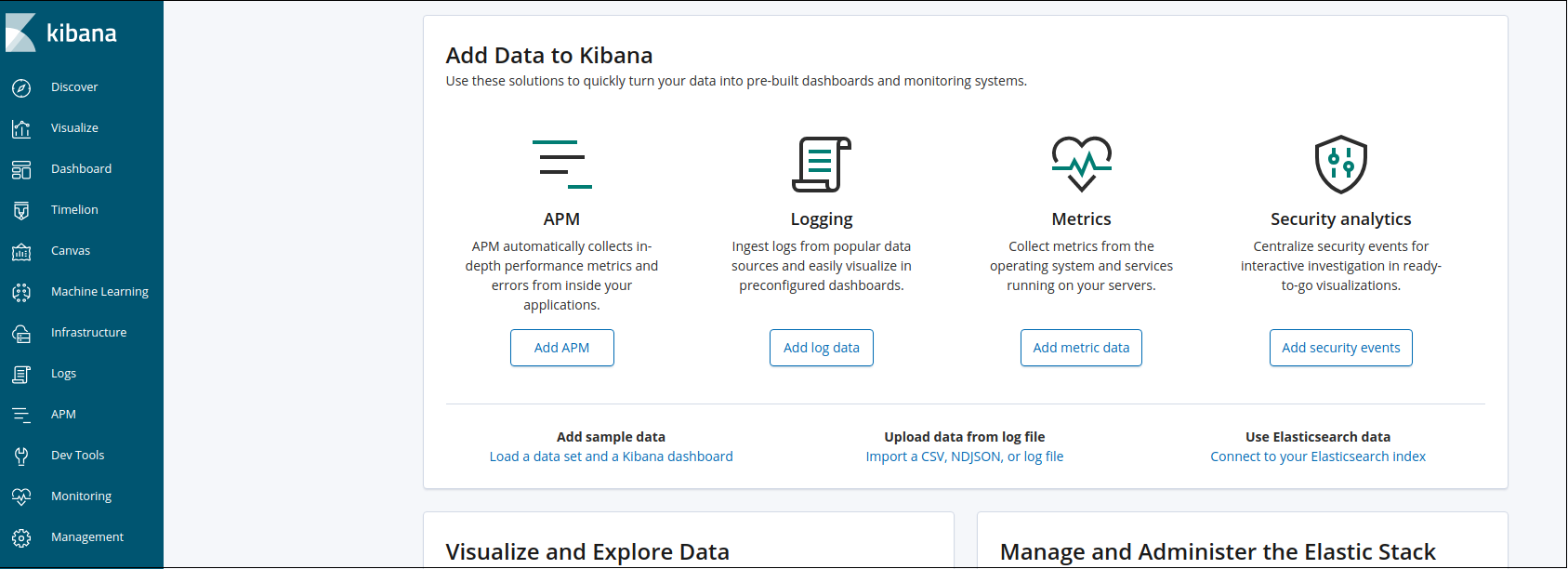1568x569 pixels.
Task: Click the Visualize and Explore Data heading
Action: pos(587,552)
